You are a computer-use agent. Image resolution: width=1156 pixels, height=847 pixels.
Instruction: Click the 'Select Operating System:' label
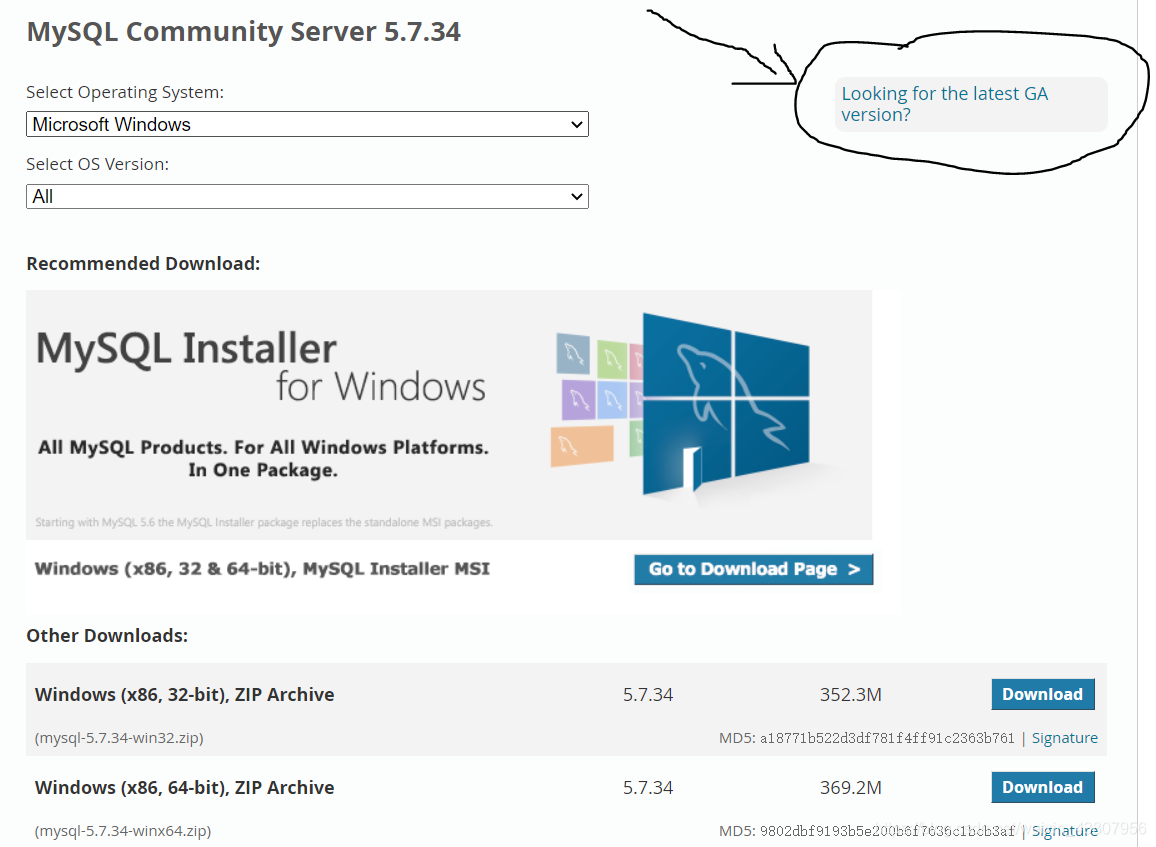point(125,92)
